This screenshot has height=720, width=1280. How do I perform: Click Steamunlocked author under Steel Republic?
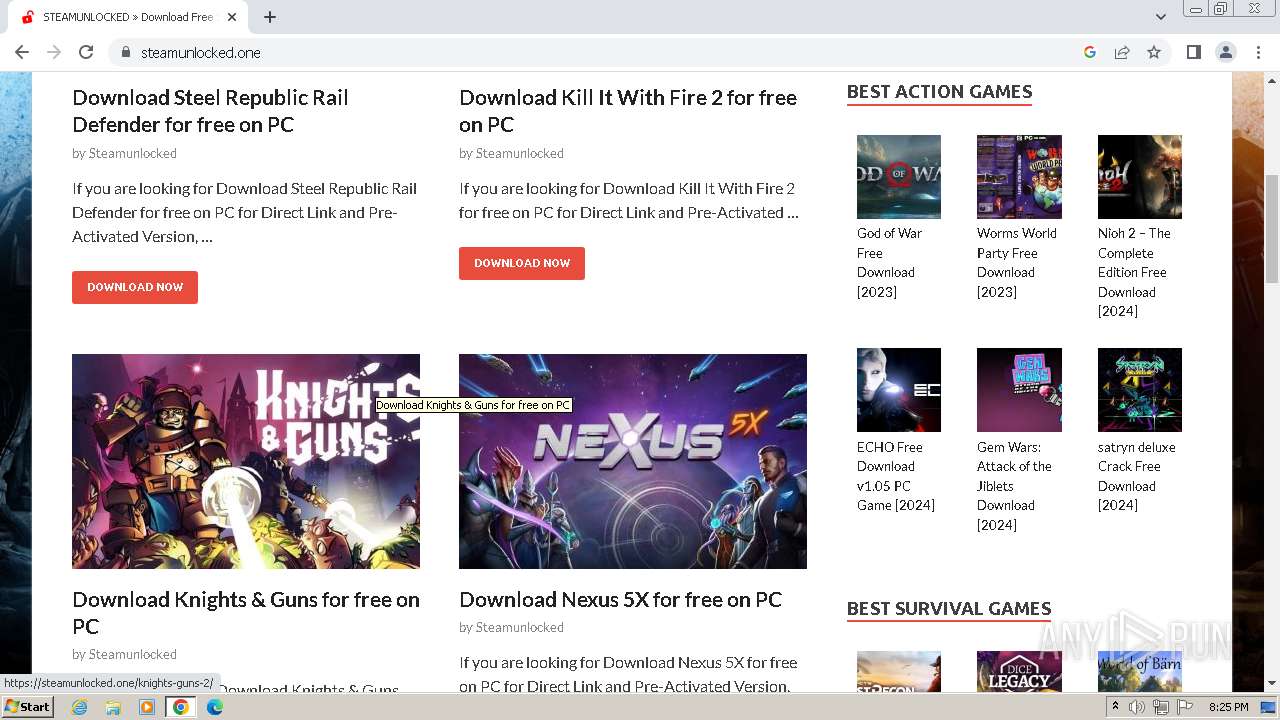[132, 153]
